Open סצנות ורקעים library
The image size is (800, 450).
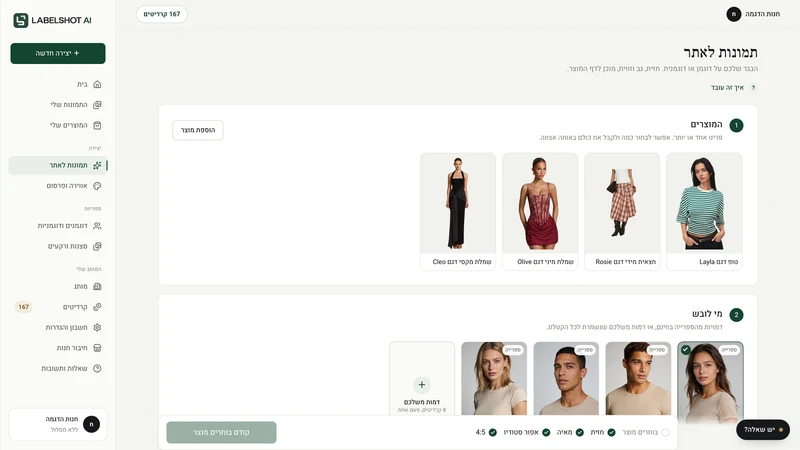[x=58, y=246]
